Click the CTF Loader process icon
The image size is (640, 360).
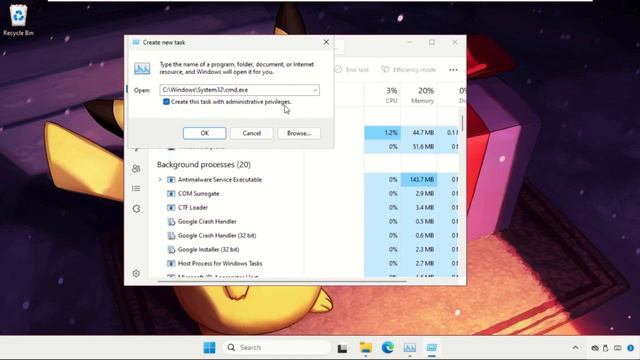[171, 207]
